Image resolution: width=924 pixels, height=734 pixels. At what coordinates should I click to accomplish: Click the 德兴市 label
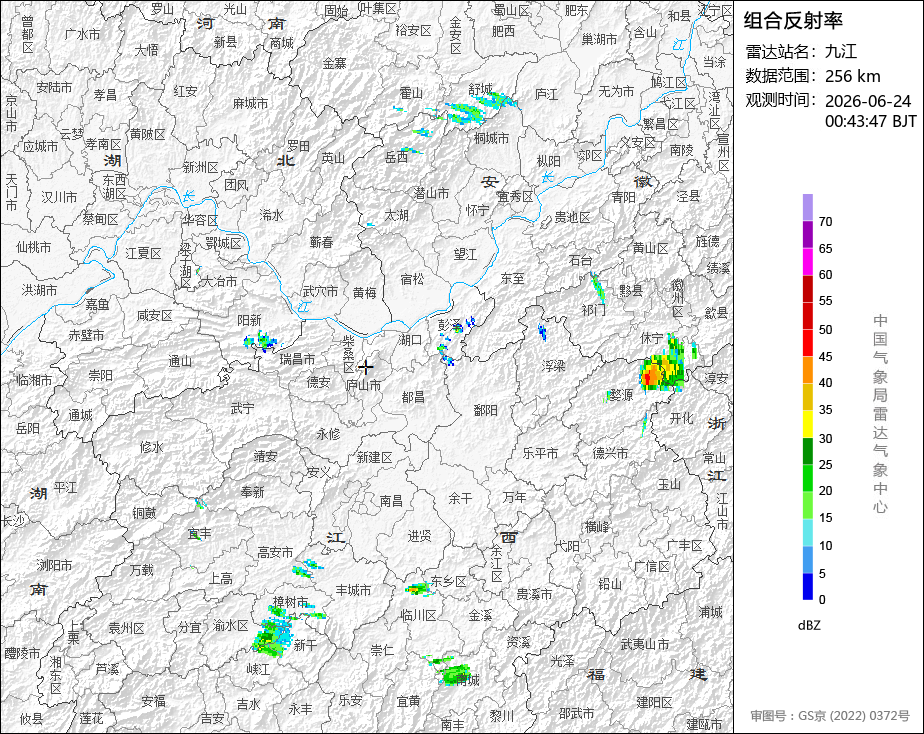click(x=610, y=453)
